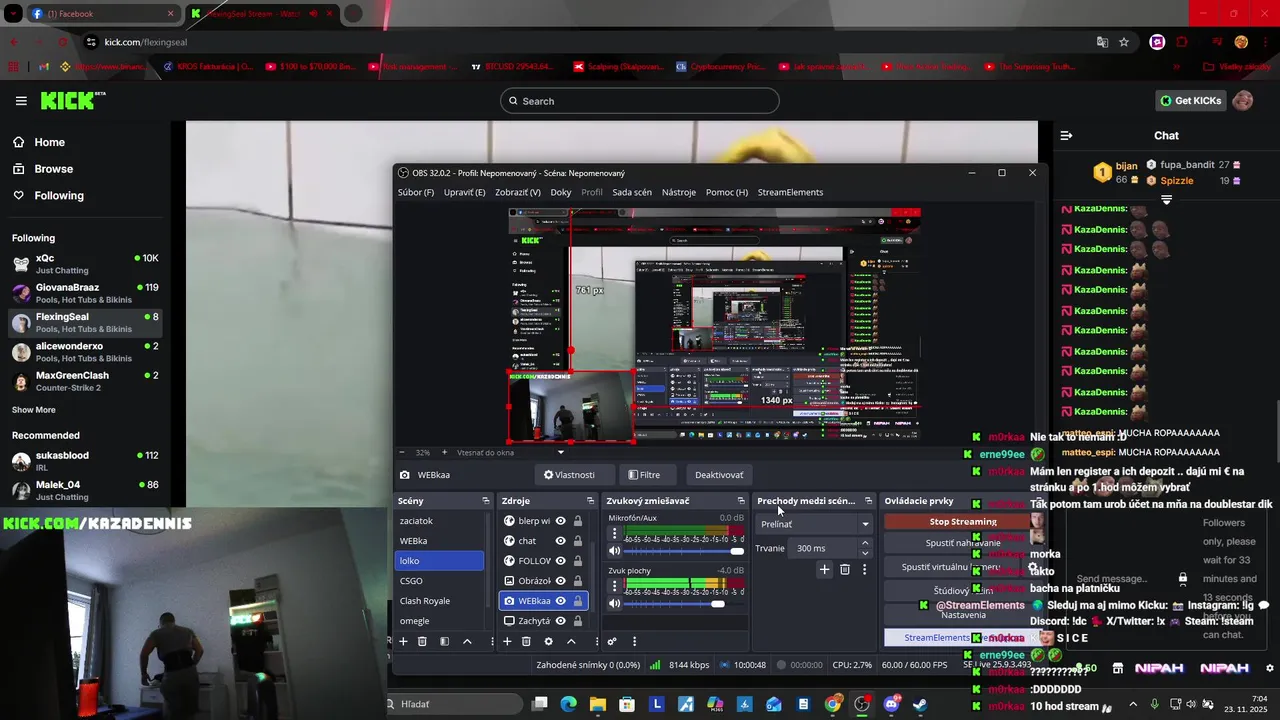Screen dimensions: 1280x720
Task: Open the Súbor menu in OBS
Action: [x=416, y=192]
